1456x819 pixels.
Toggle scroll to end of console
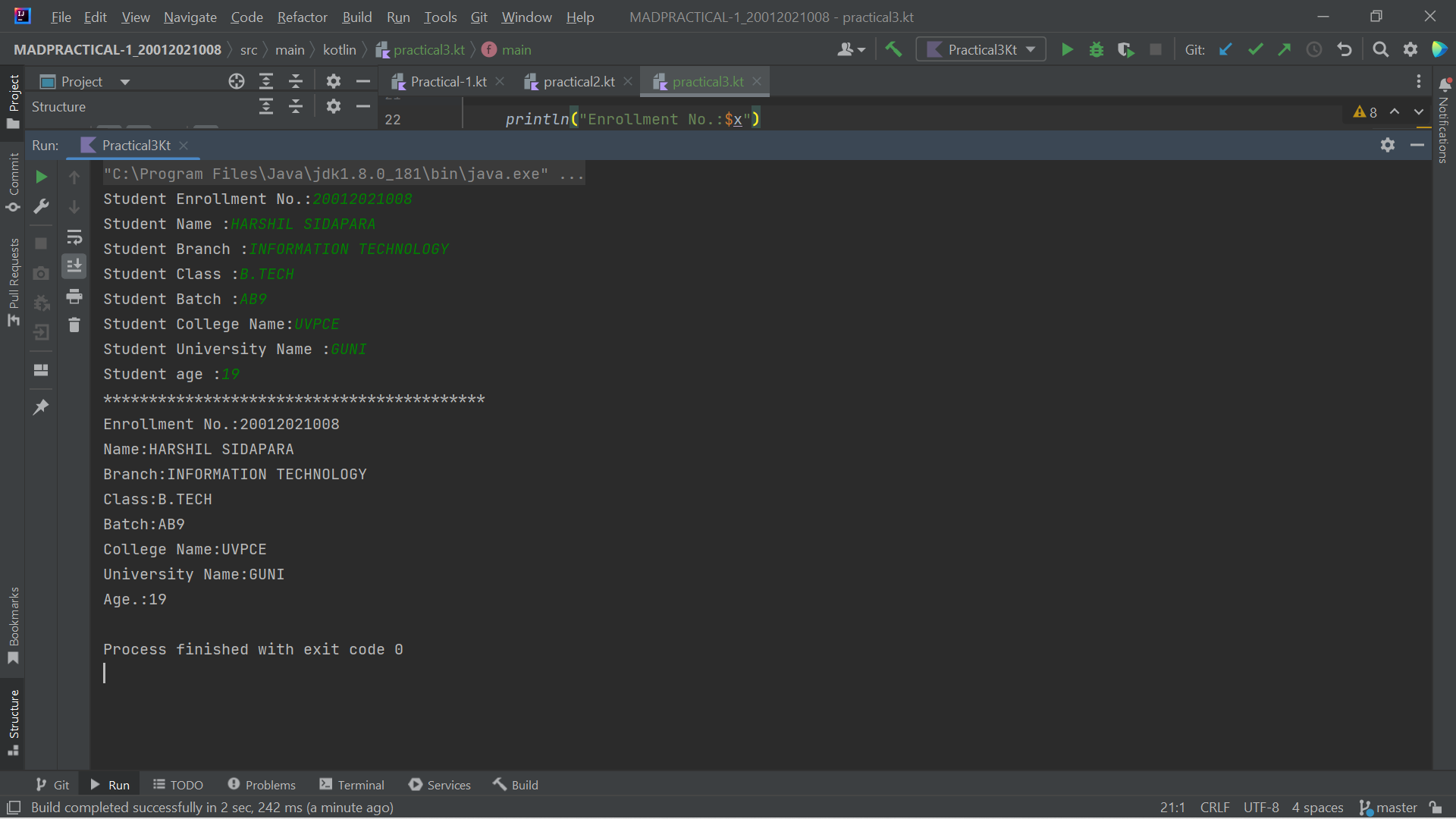point(74,266)
